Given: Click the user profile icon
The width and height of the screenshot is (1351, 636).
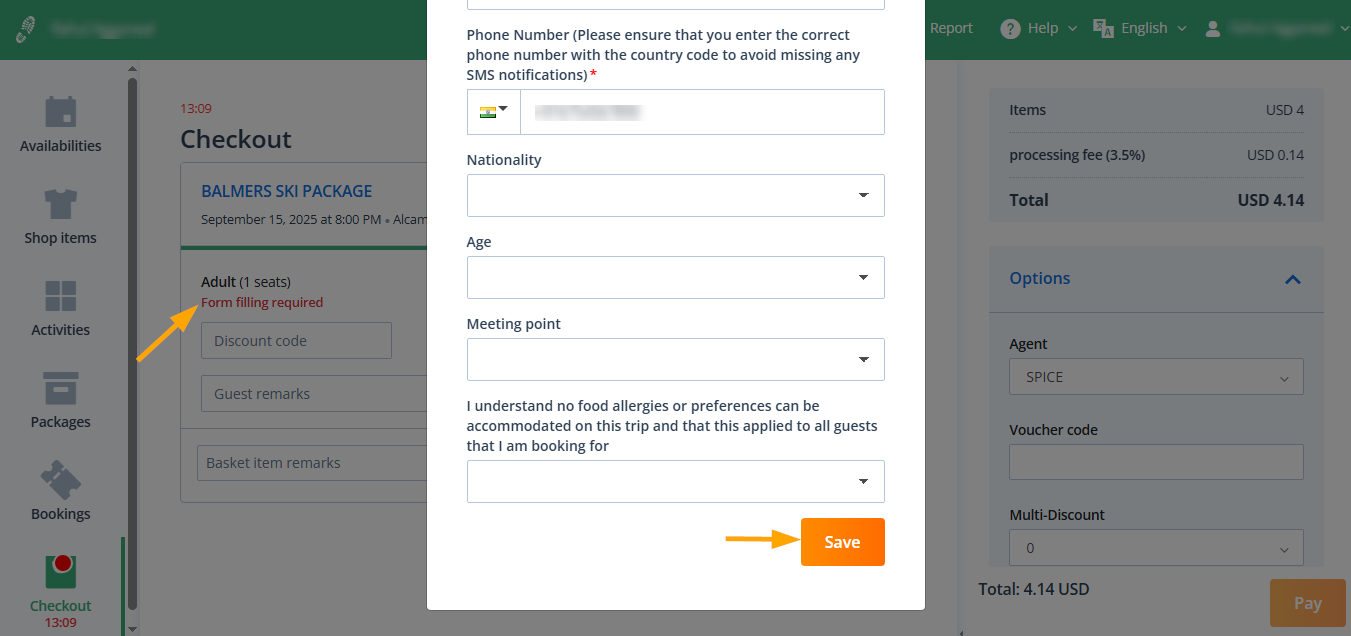Looking at the screenshot, I should pyautogui.click(x=1213, y=28).
